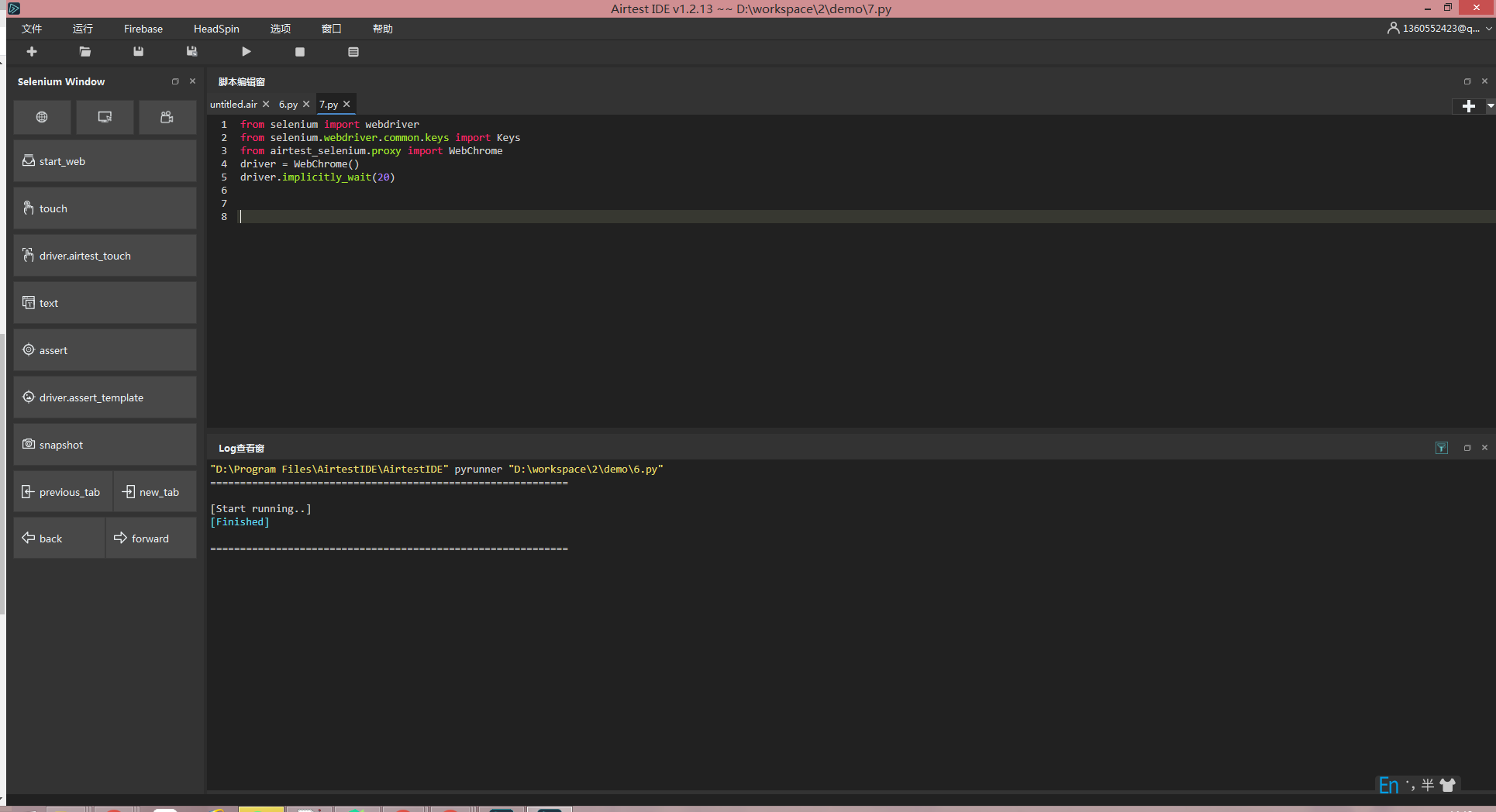The image size is (1496, 812).
Task: Click previous_tab button
Action: click(63, 492)
